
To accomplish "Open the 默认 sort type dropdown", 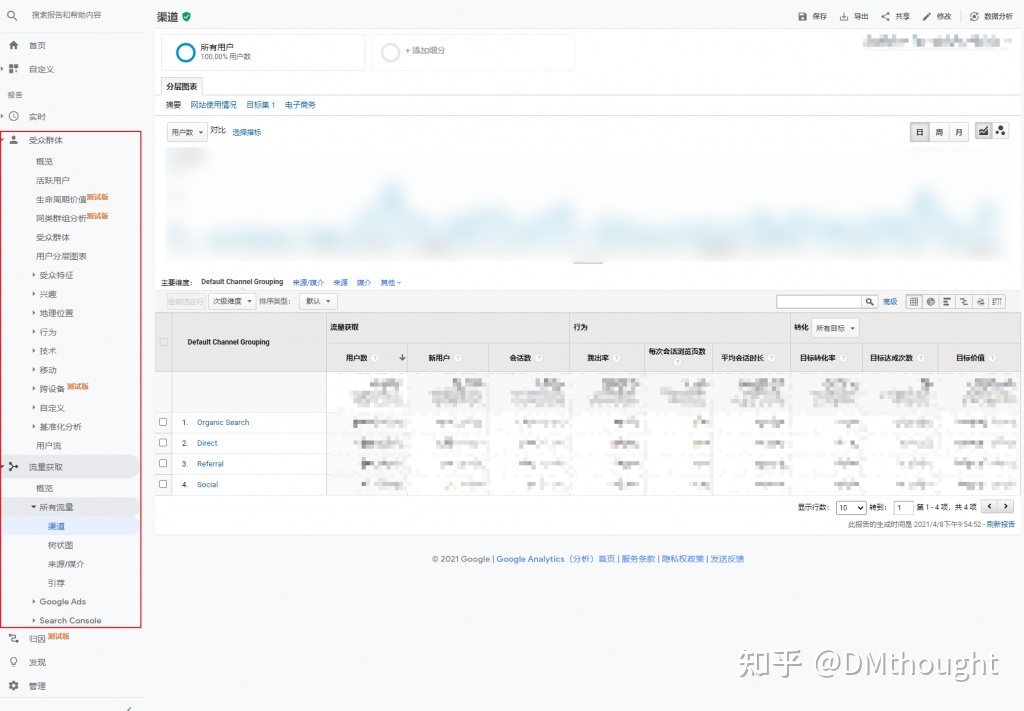I will [x=318, y=301].
